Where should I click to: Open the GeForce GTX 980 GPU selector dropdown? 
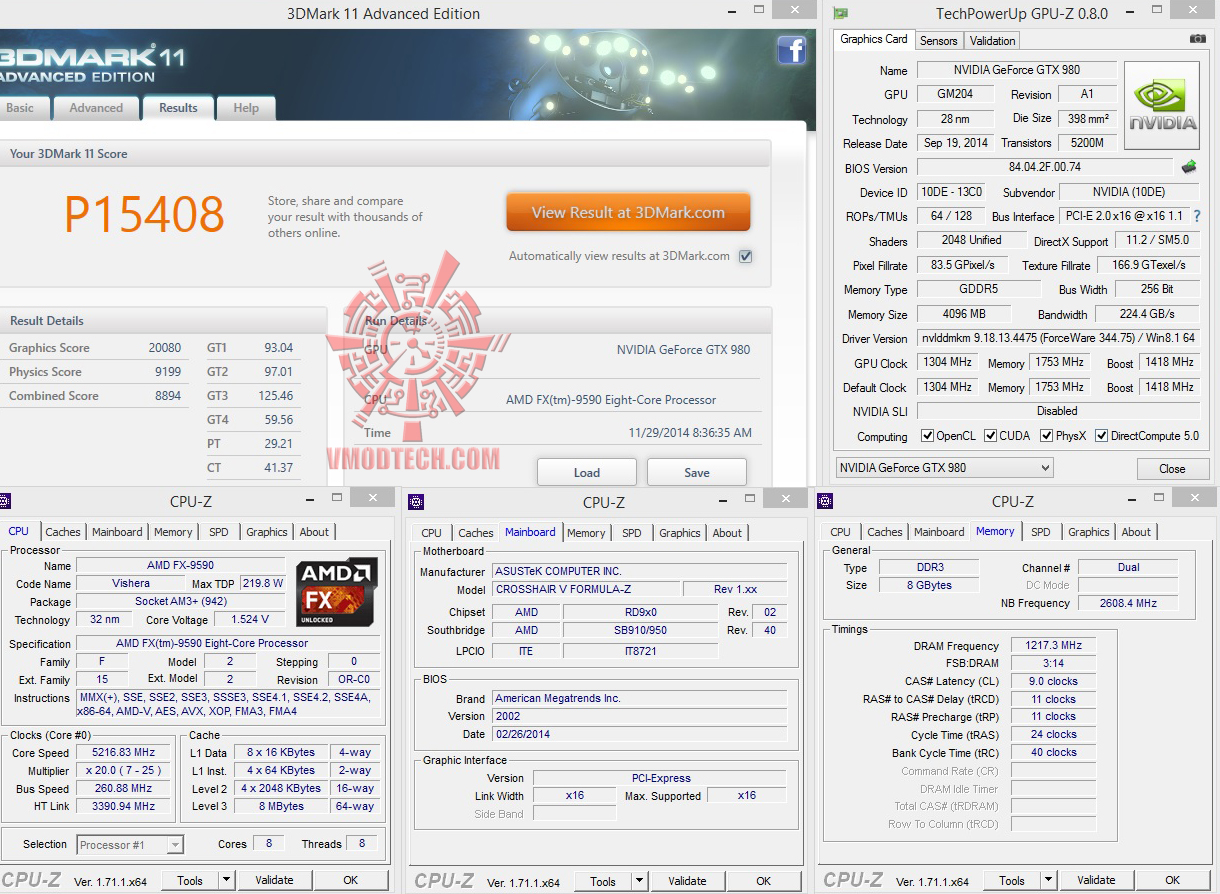tap(944, 468)
